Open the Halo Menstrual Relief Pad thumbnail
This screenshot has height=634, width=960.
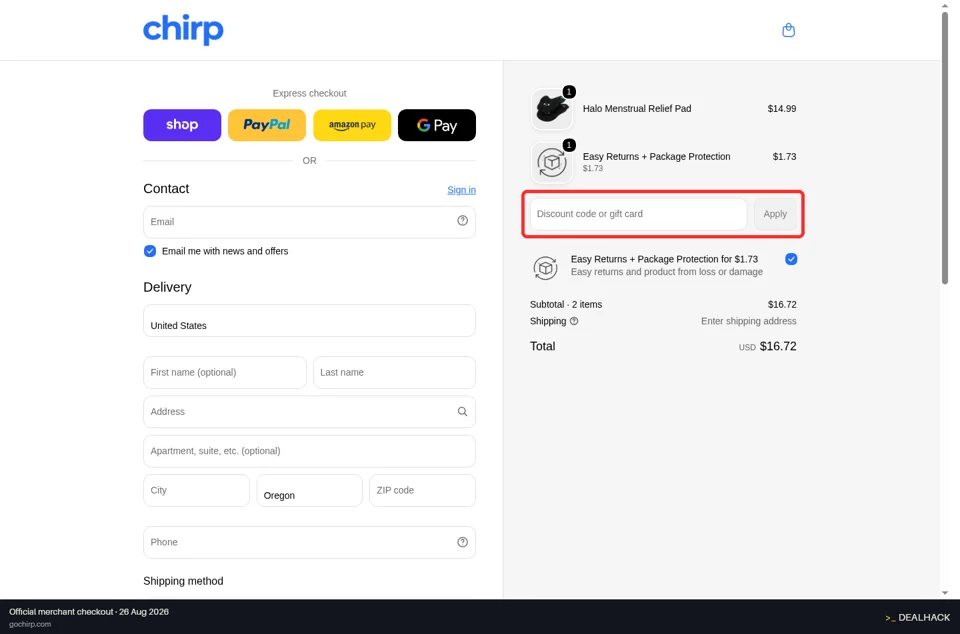(552, 109)
